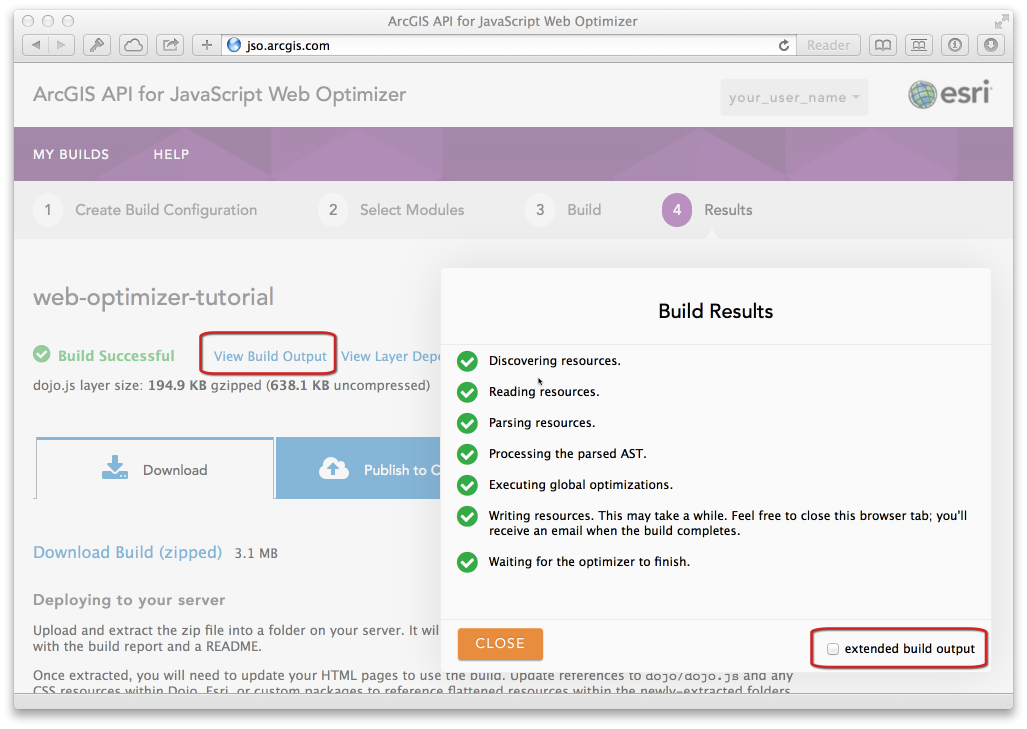Click the Download Build (zipped) link
The height and width of the screenshot is (729, 1027).
(x=128, y=553)
